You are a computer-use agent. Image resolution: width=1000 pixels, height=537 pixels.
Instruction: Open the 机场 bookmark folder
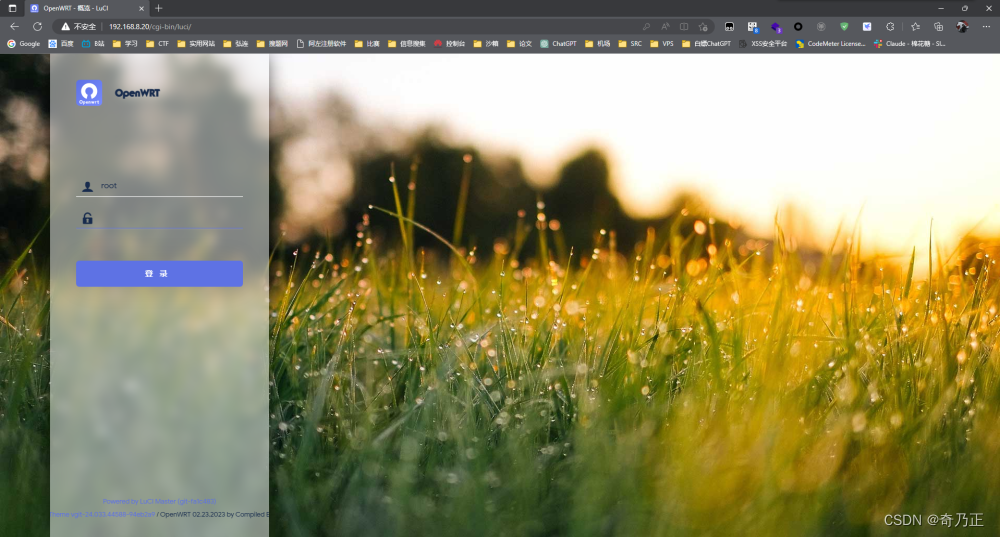(x=598, y=44)
